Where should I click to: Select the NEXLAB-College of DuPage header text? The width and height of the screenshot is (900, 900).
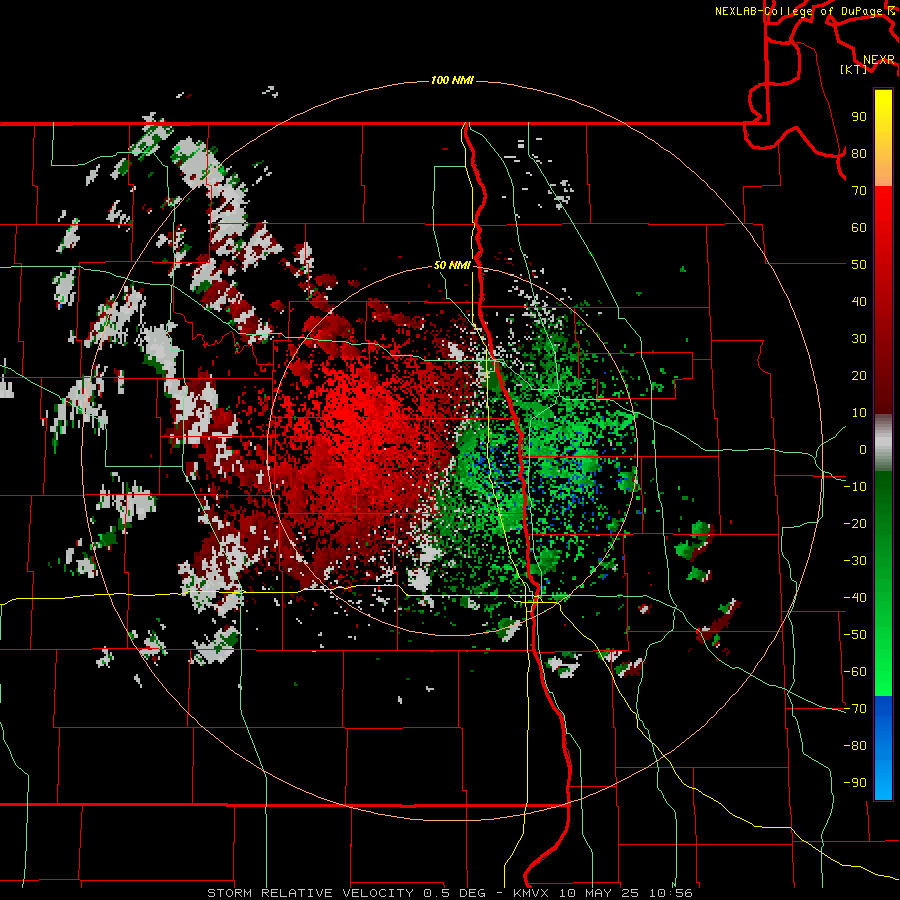pyautogui.click(x=800, y=11)
